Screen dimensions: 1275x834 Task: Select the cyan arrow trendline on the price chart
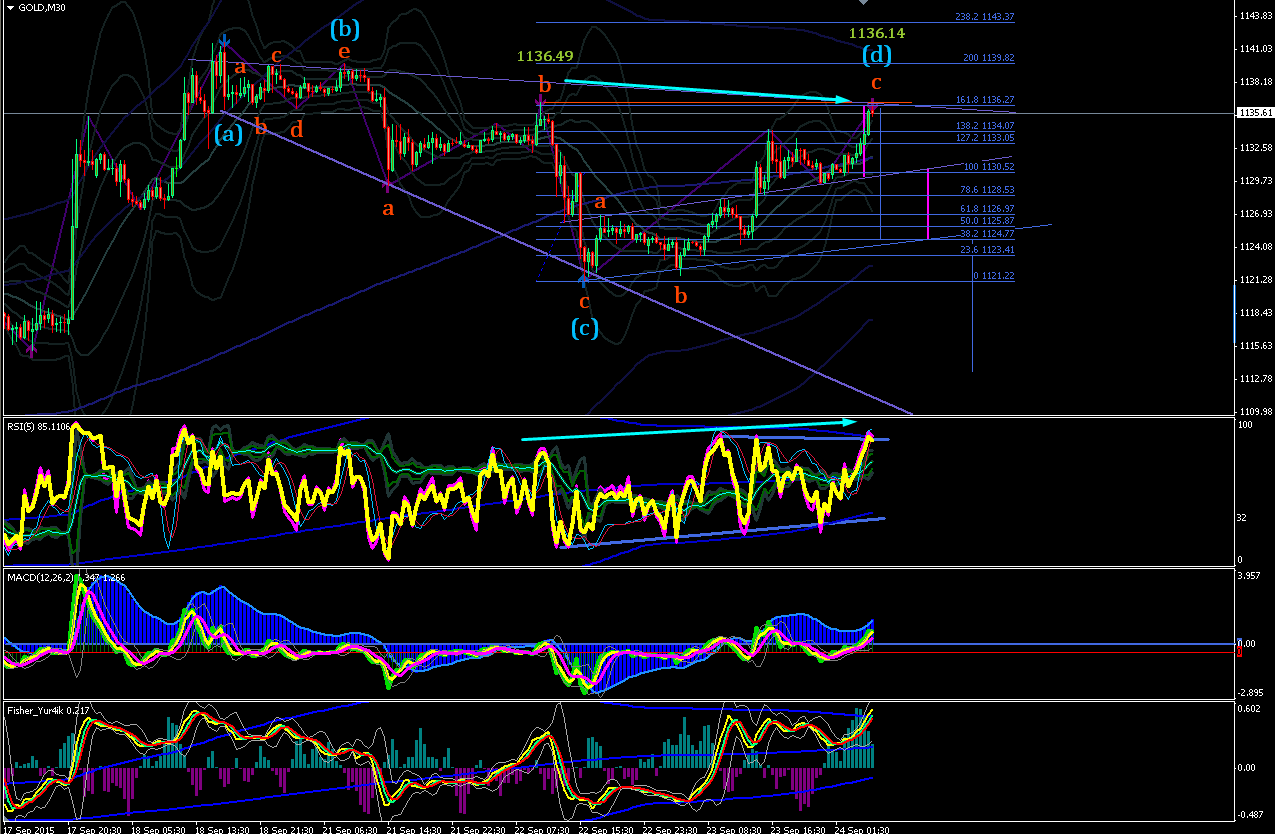[708, 91]
